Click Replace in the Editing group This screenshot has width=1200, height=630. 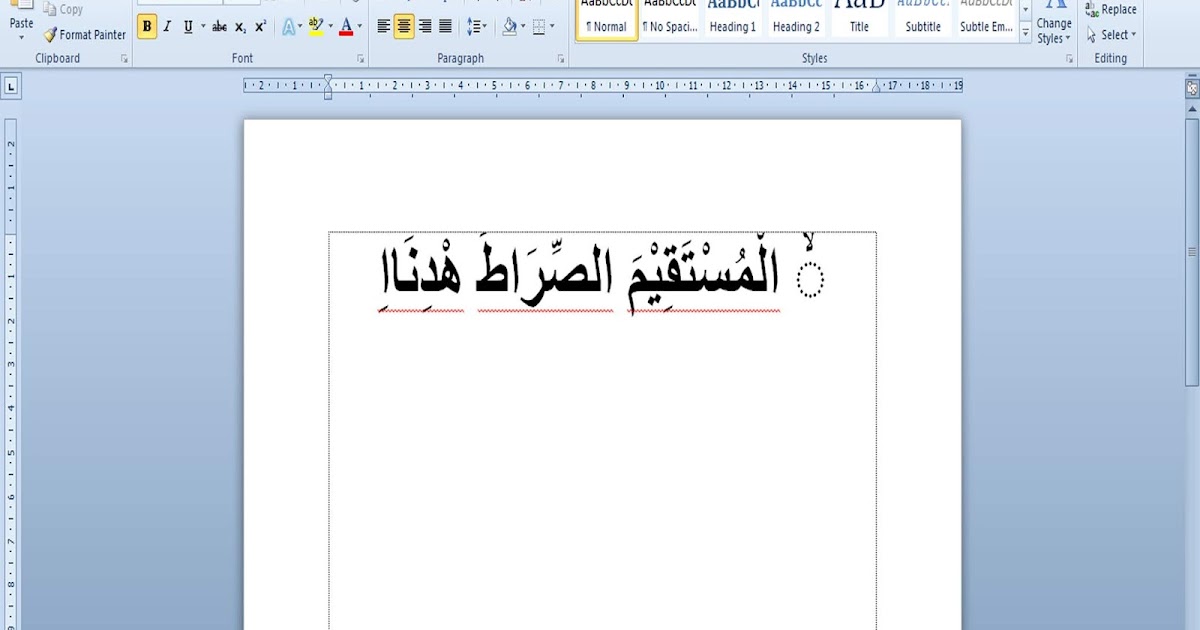click(x=1110, y=9)
